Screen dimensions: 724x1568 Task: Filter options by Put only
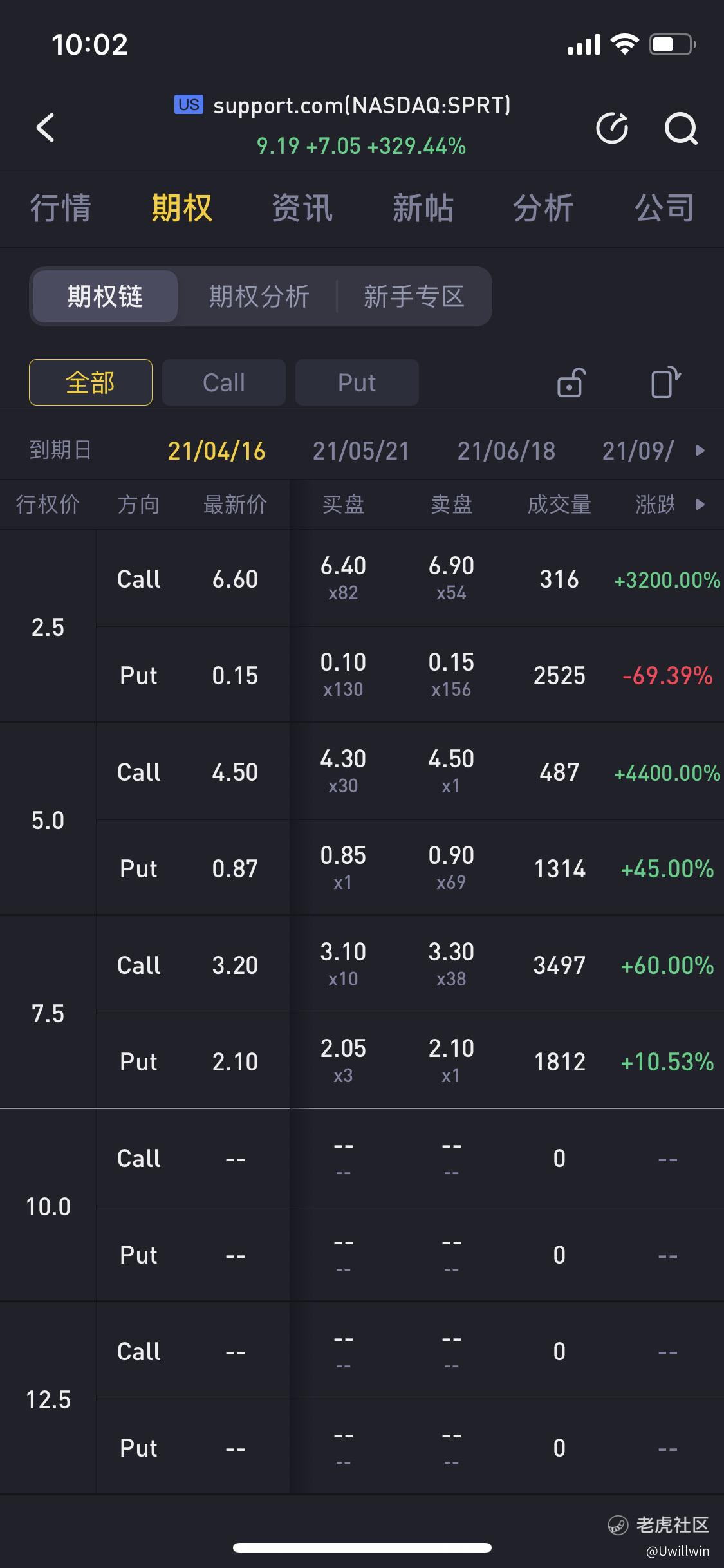[357, 382]
